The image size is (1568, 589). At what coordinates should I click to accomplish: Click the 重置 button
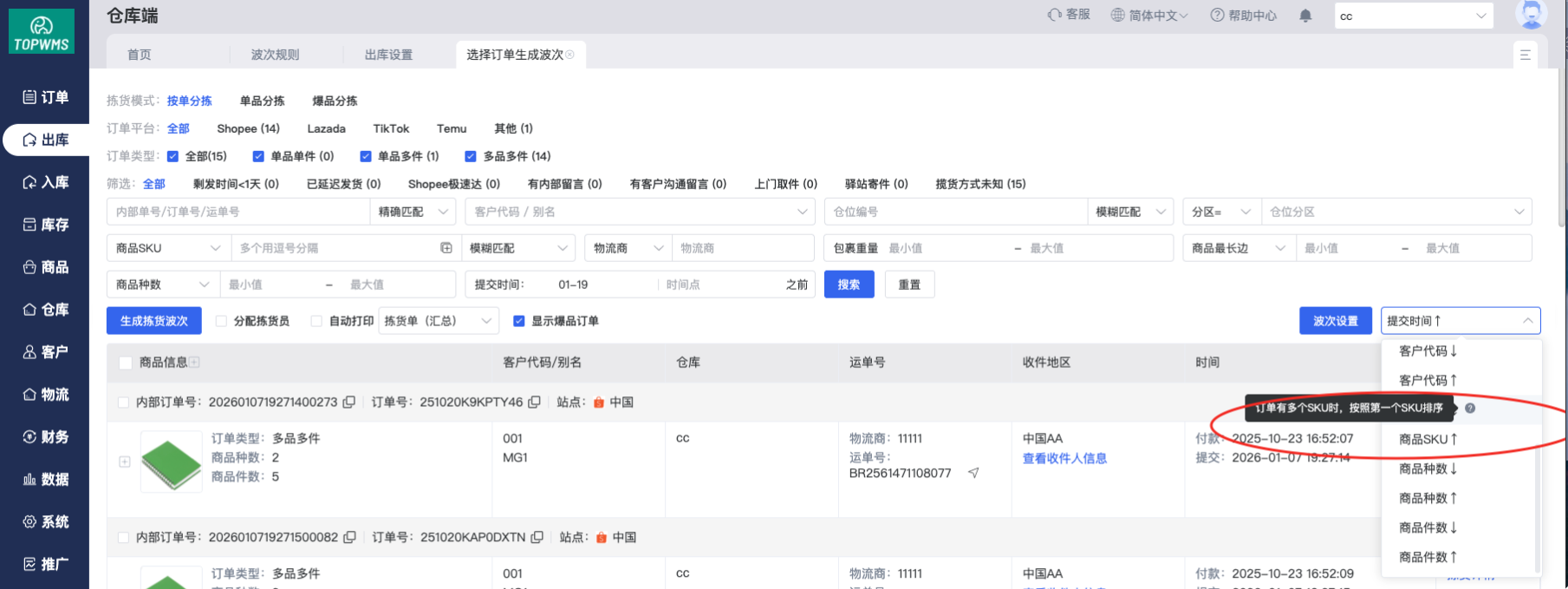[909, 285]
